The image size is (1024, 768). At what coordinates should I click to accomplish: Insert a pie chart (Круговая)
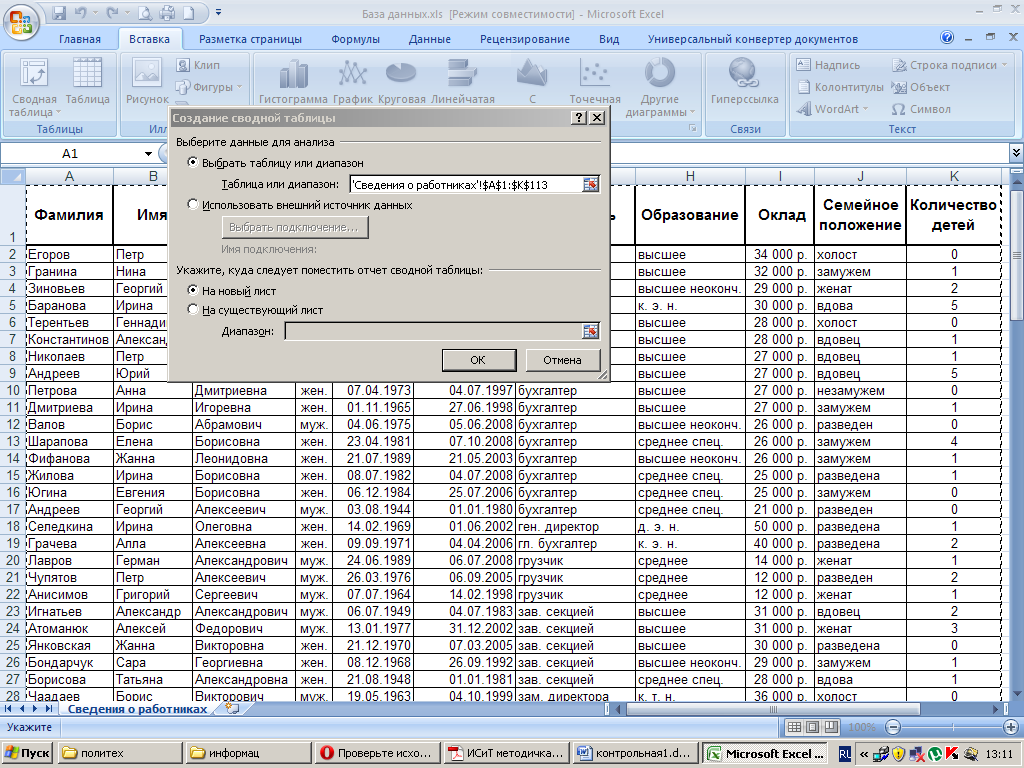tap(401, 82)
